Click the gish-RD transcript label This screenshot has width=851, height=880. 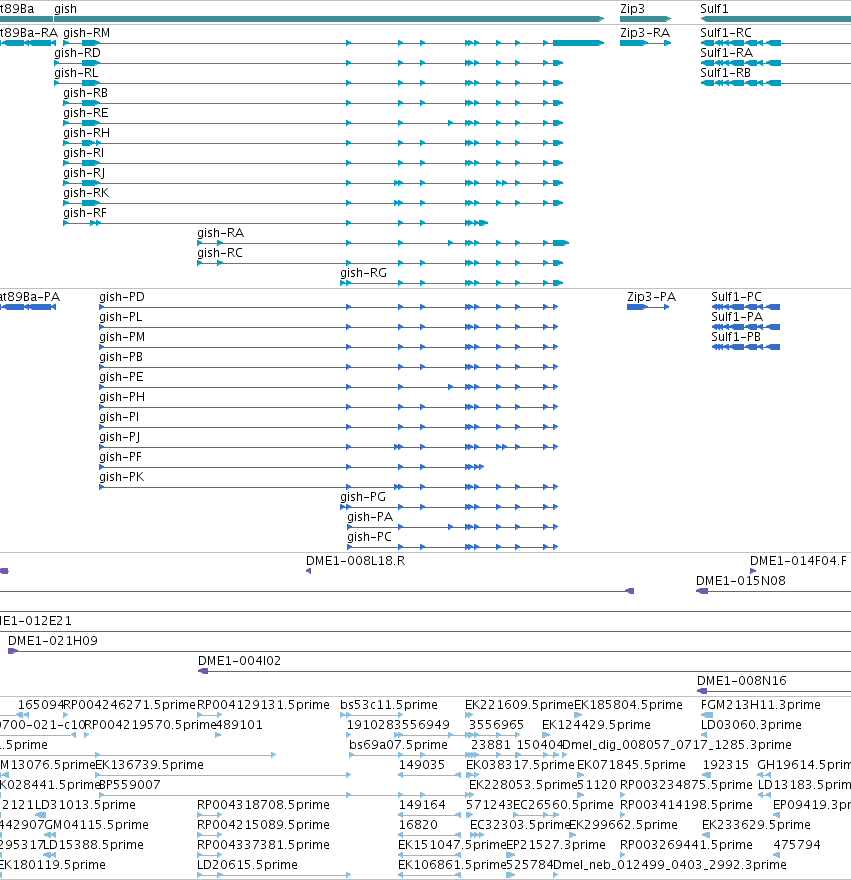click(77, 53)
